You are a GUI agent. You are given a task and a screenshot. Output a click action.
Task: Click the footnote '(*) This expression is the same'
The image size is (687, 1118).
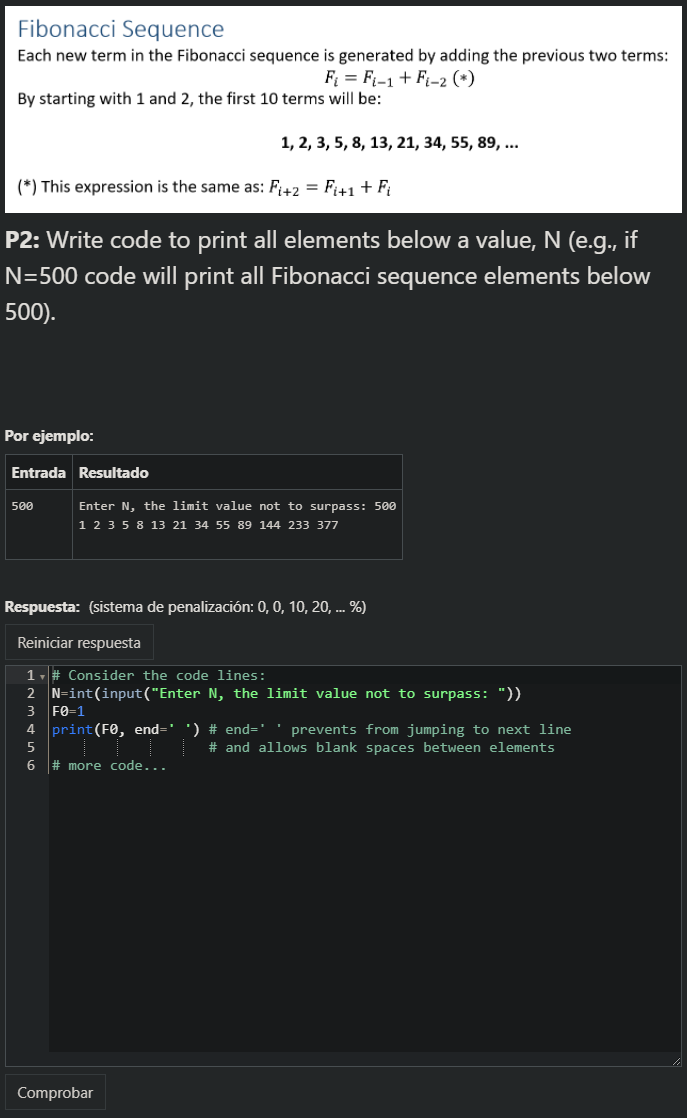[204, 188]
